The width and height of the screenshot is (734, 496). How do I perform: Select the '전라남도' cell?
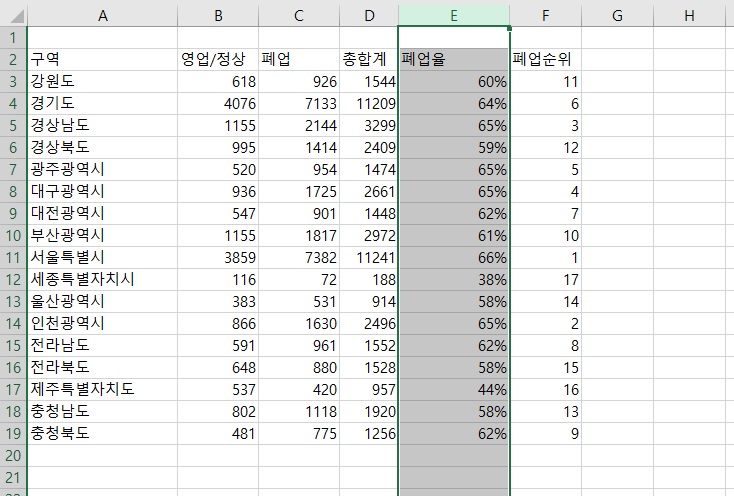[103, 346]
